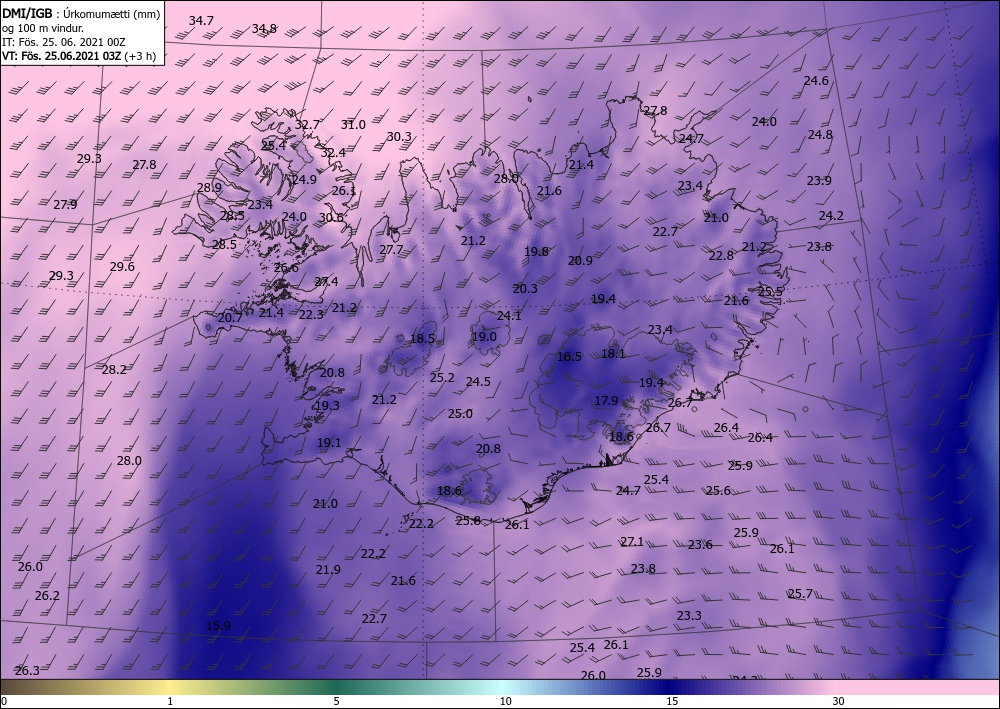Click the 19.1 value label
1000x709 pixels.
click(329, 442)
